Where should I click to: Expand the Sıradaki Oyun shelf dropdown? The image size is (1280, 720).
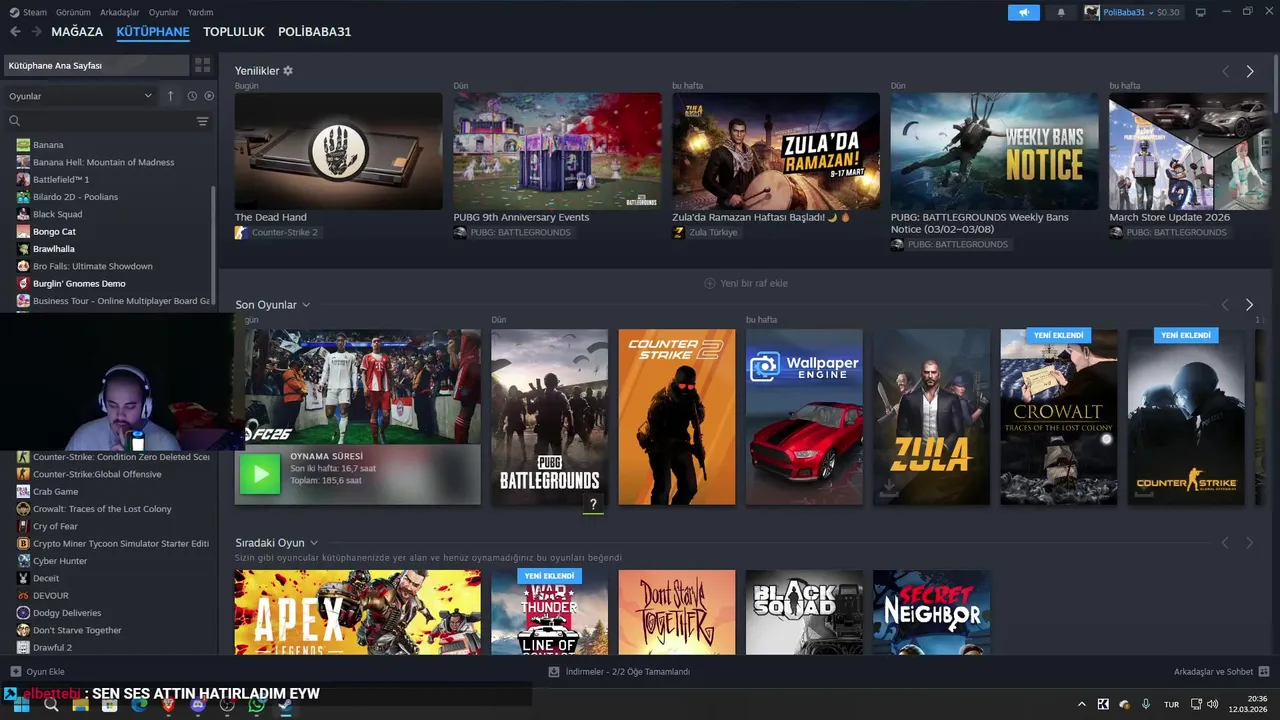[x=314, y=543]
